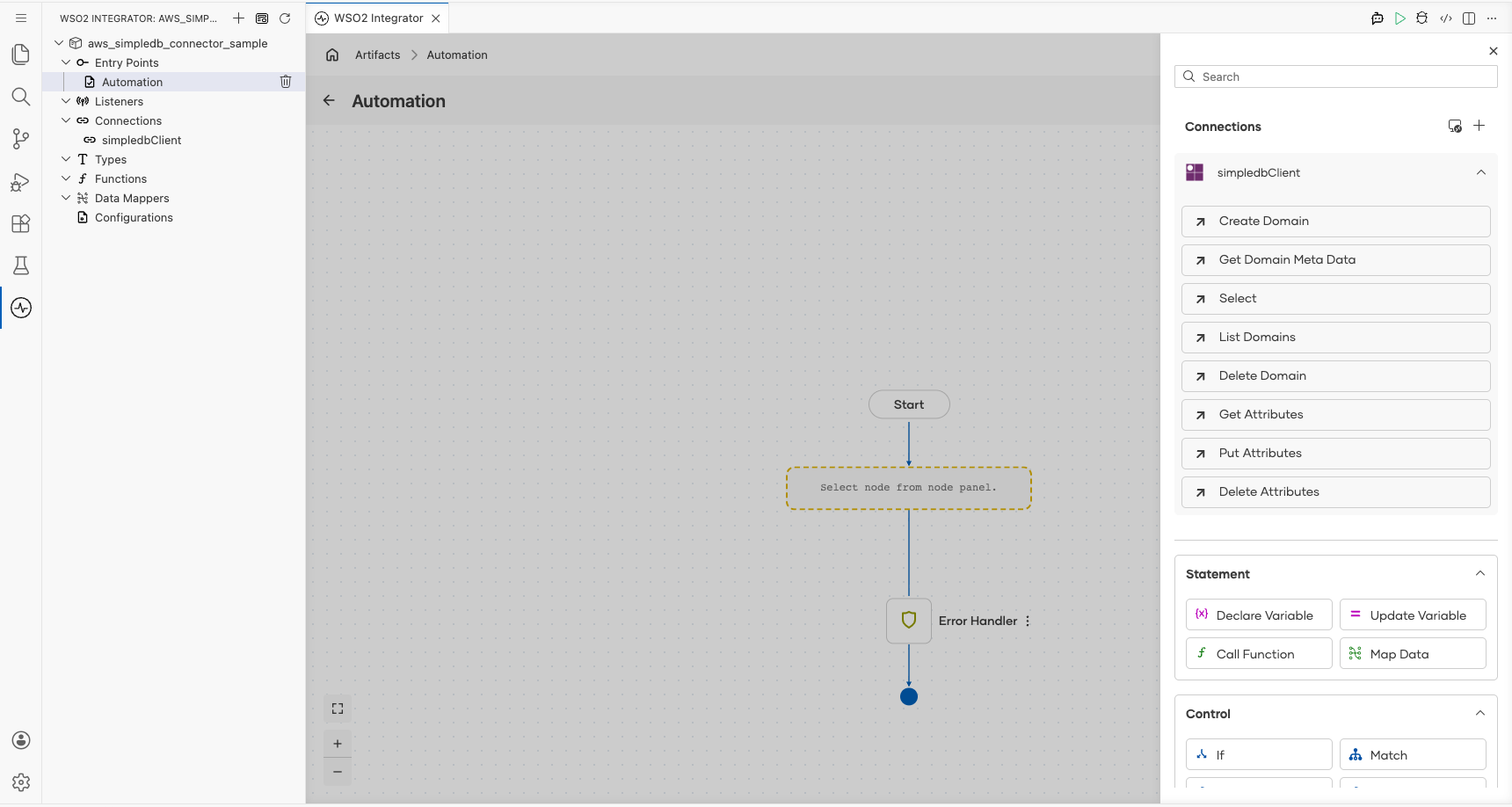Open the Configurations tree item

(134, 217)
